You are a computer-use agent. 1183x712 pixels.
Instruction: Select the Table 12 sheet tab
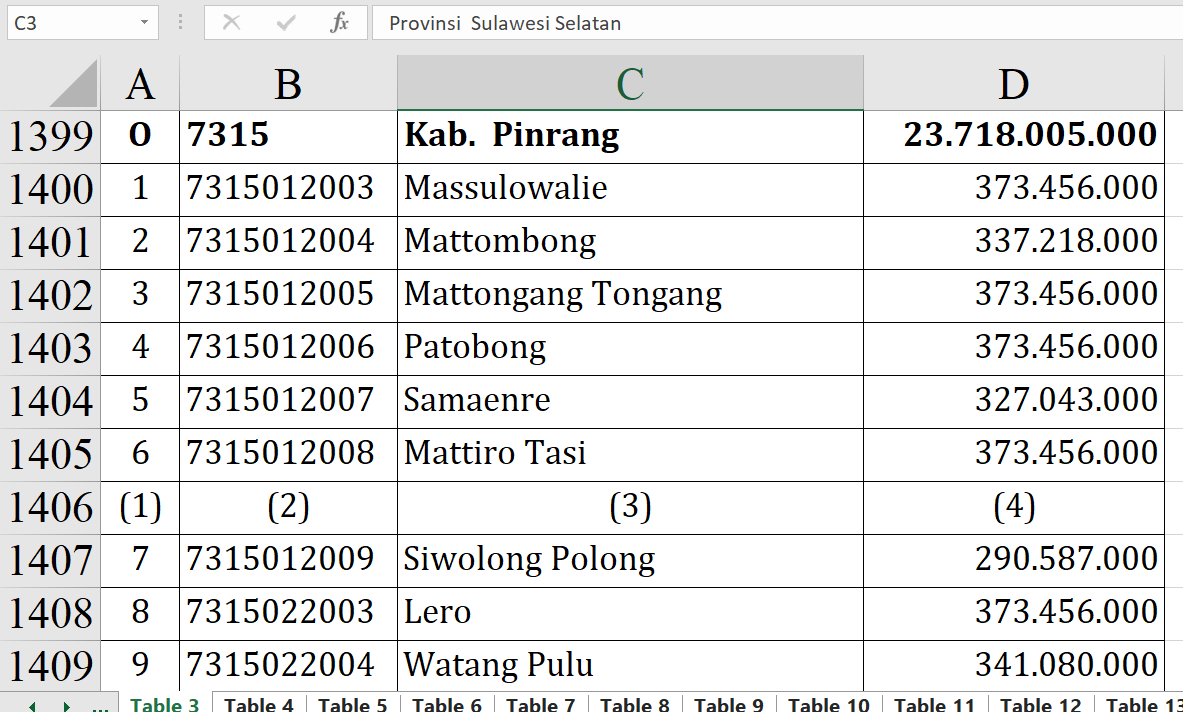click(x=1041, y=704)
